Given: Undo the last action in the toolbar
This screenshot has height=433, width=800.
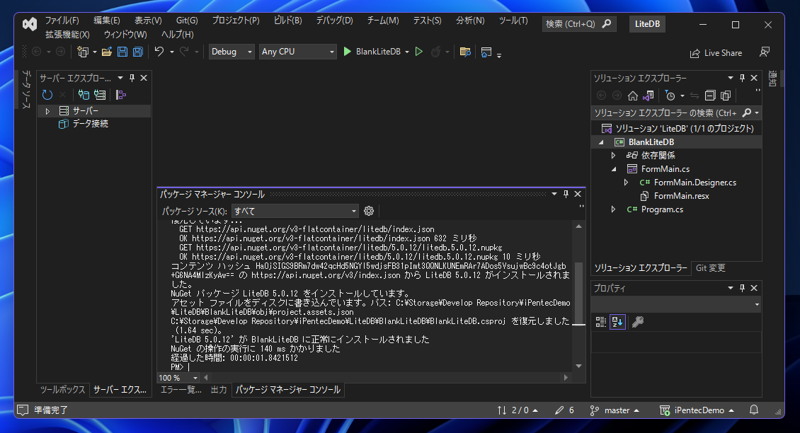Looking at the screenshot, I should point(159,52).
